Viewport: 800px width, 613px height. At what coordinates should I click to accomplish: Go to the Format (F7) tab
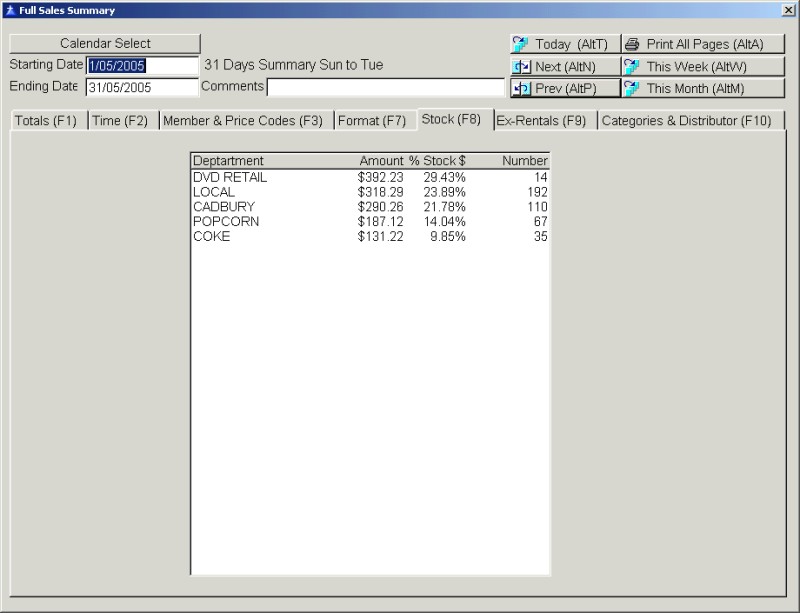(372, 121)
